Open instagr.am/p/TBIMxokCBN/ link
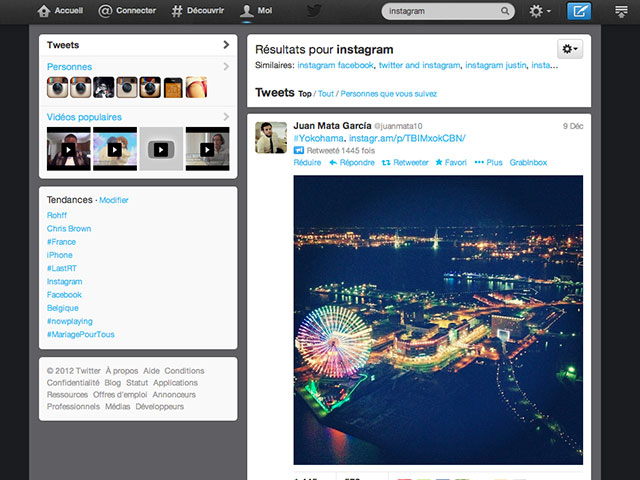The height and width of the screenshot is (480, 640). [407, 138]
